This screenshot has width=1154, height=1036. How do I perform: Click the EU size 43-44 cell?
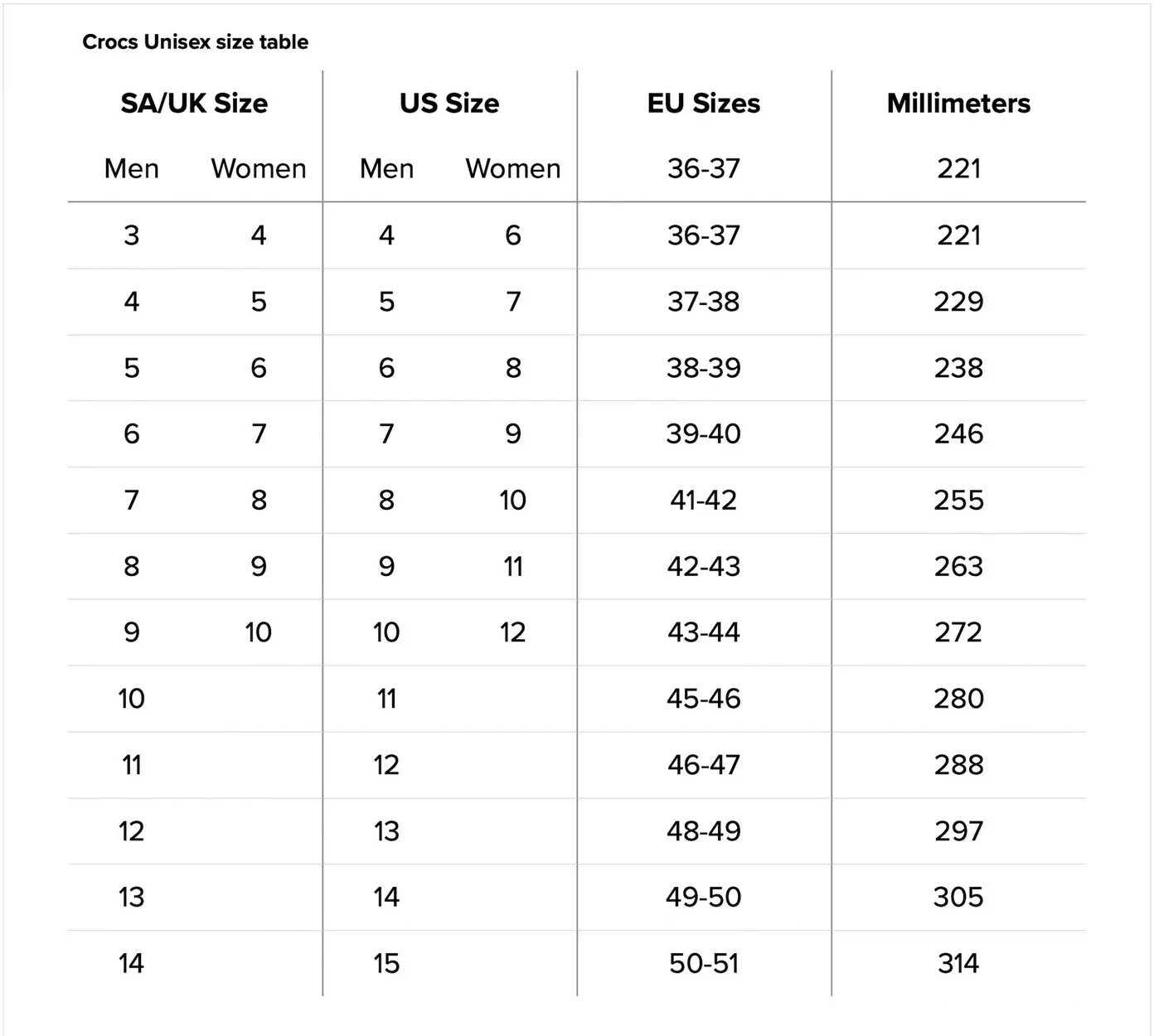703,633
